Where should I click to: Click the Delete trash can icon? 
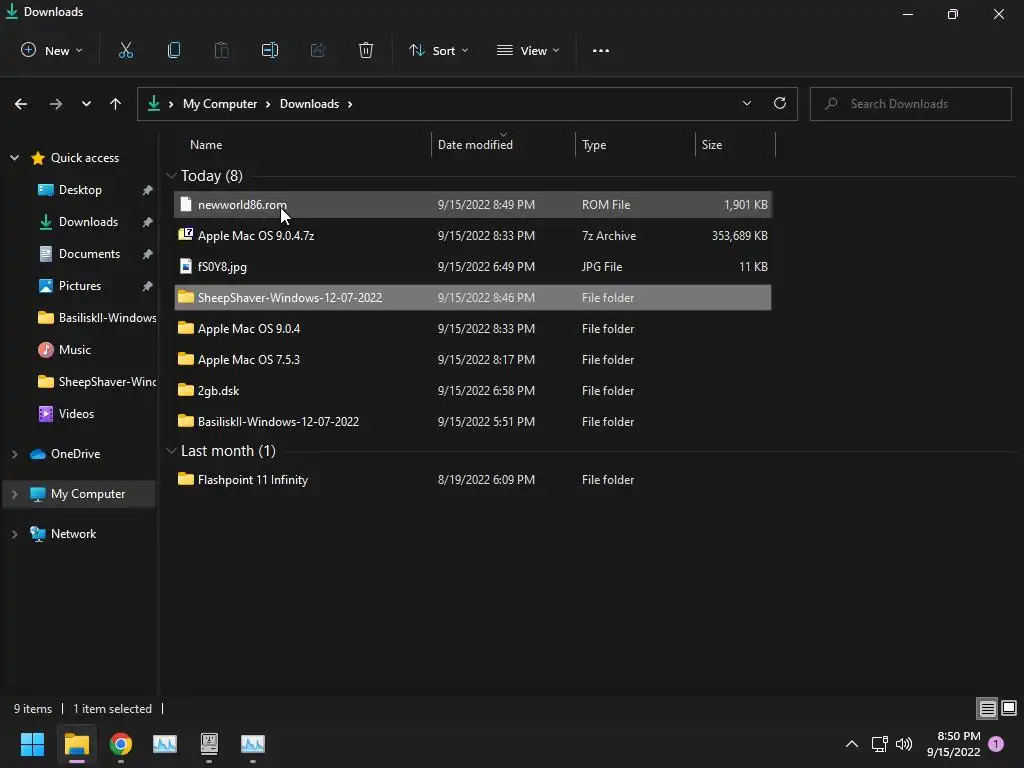click(366, 50)
